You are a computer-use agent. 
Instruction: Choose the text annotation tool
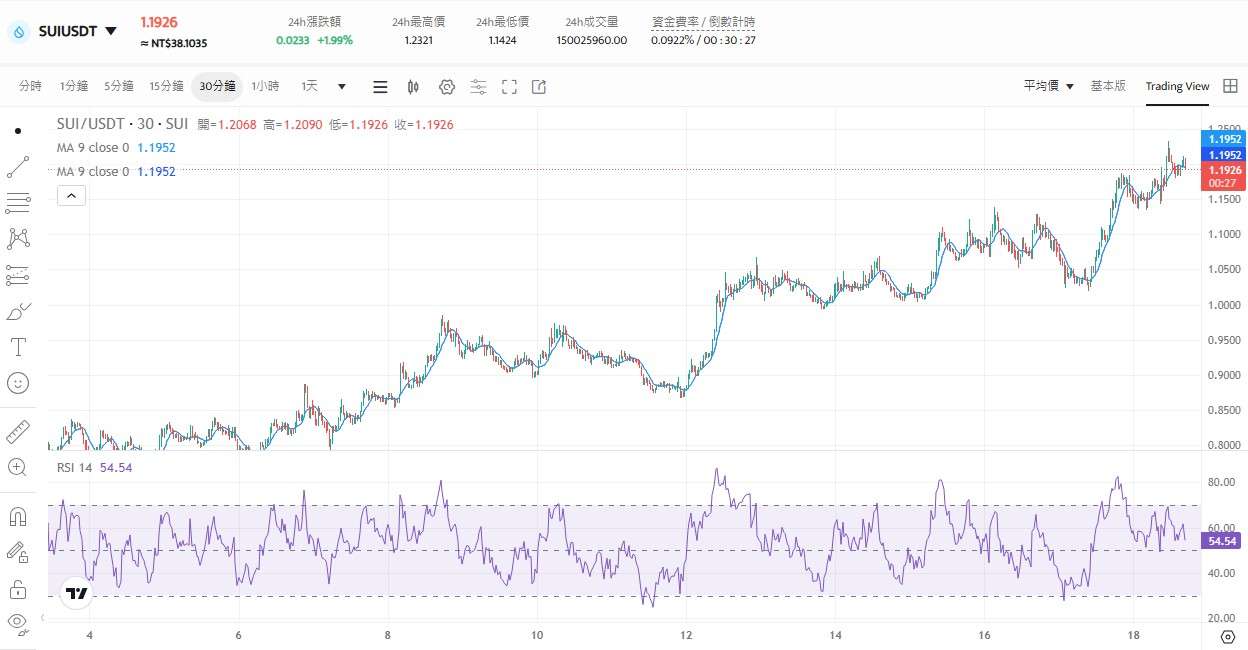18,347
